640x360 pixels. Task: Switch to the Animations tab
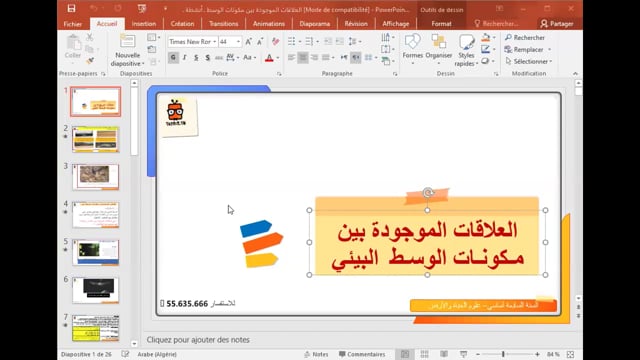point(269,24)
